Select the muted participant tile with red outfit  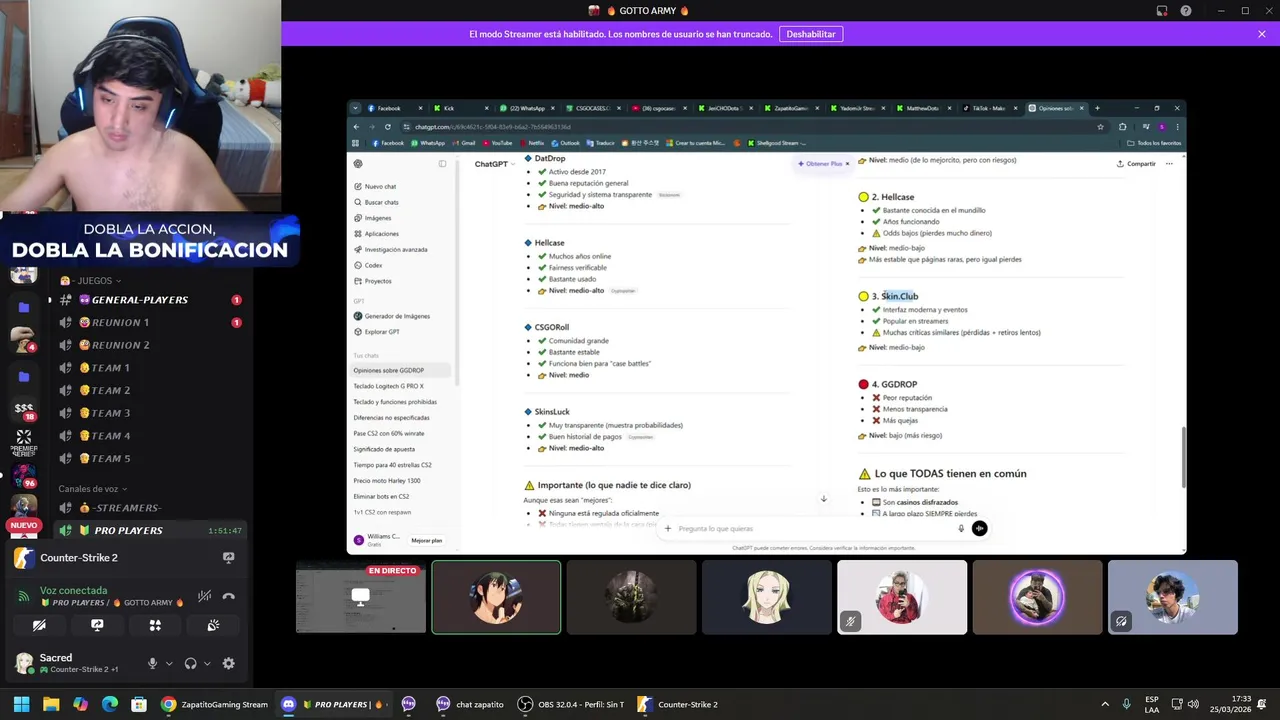902,597
